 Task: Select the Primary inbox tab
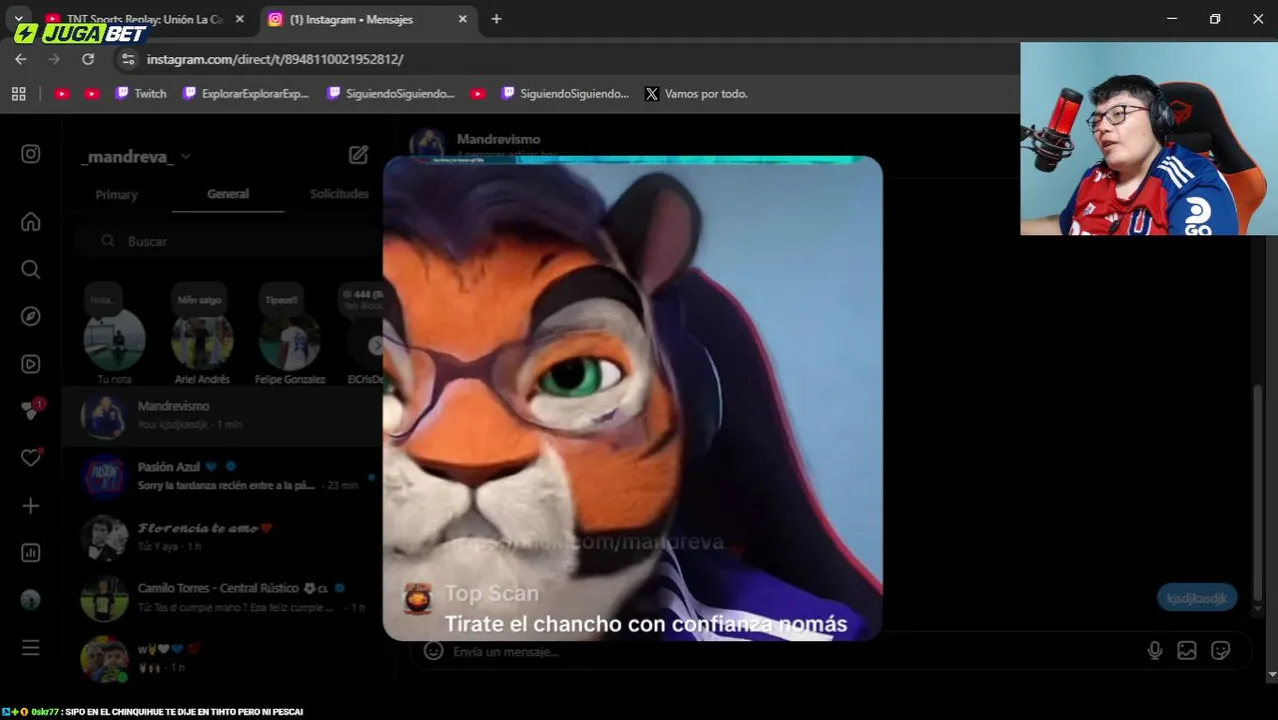(116, 195)
